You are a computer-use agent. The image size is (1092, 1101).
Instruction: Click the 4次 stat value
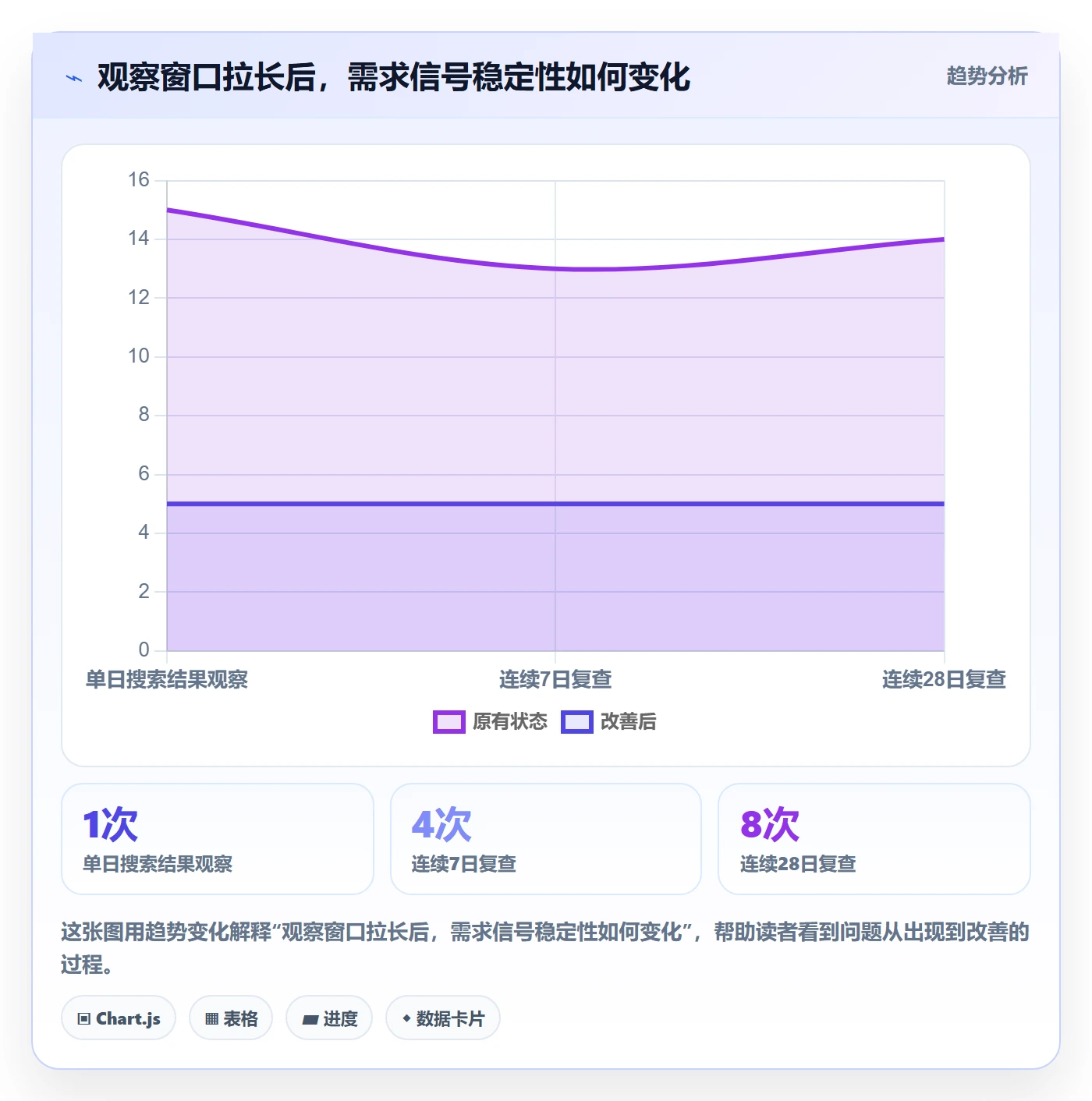point(441,824)
